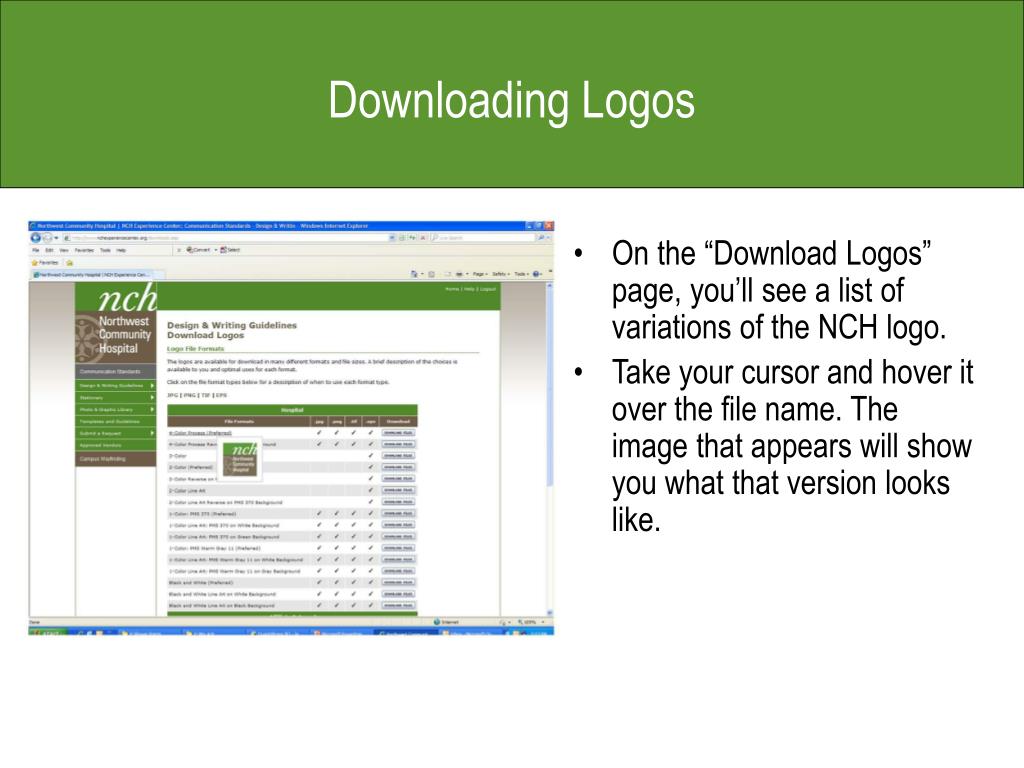This screenshot has height=768, width=1024.
Task: Click the TIF format description link
Action: tap(206, 395)
